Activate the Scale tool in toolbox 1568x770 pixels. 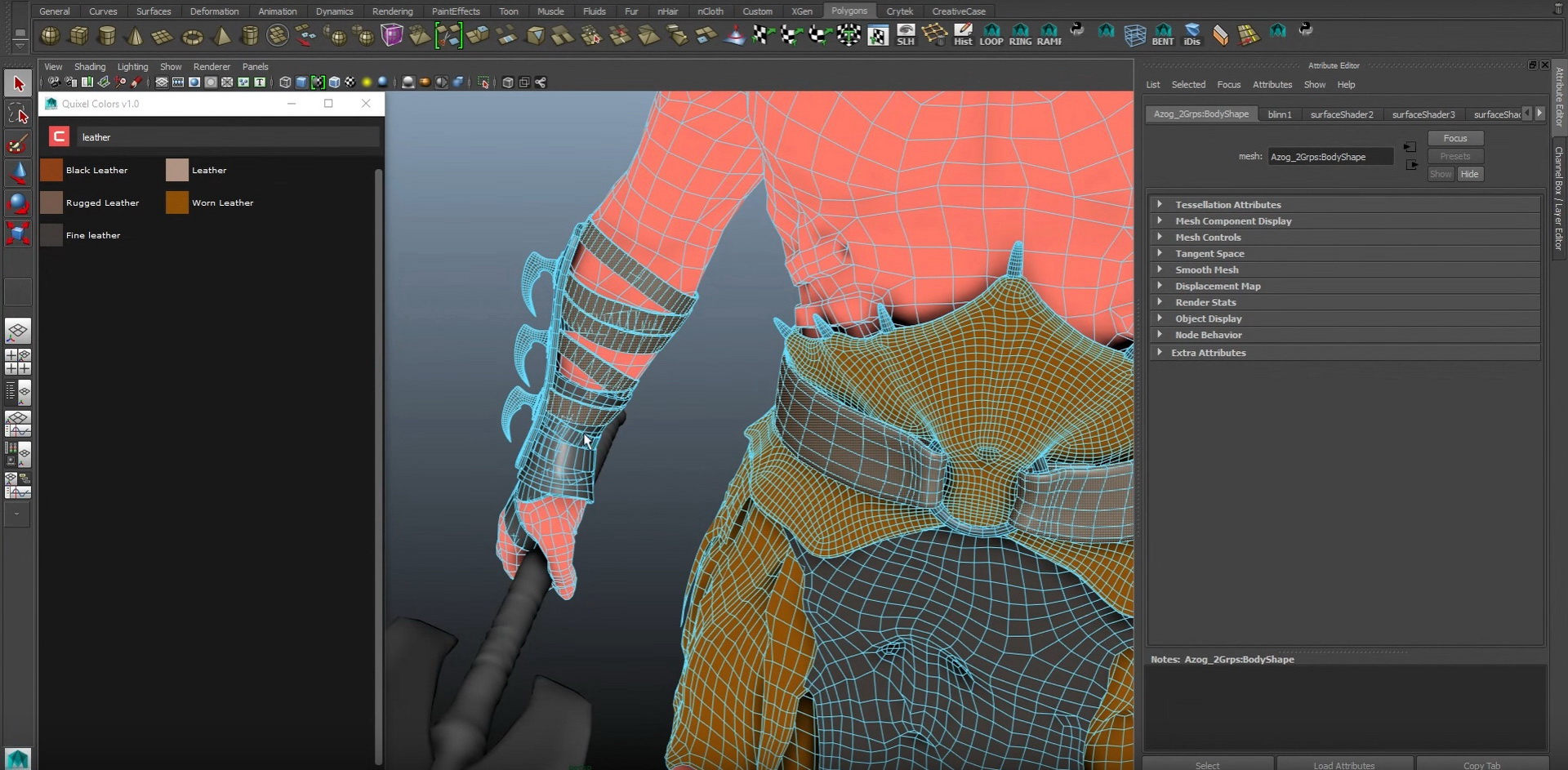pos(19,234)
